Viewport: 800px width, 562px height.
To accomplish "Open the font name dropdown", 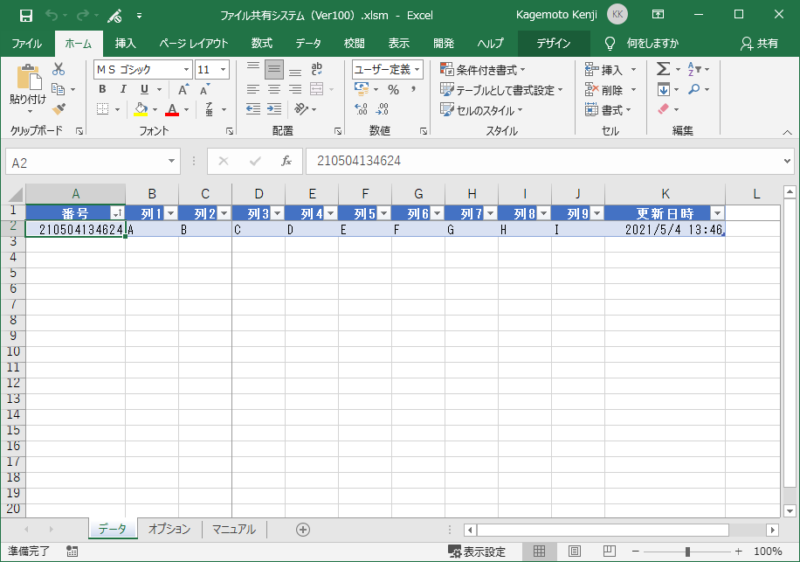I will coord(186,69).
